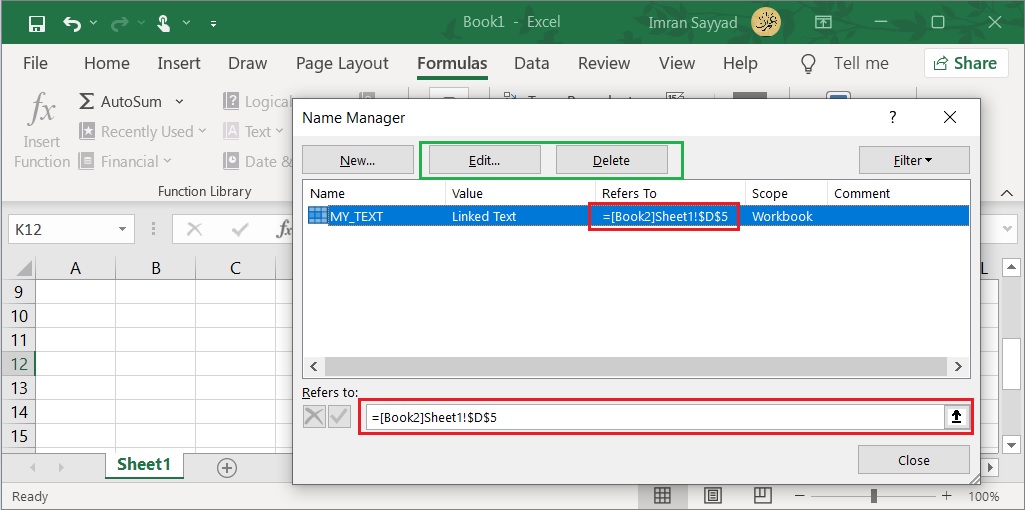Screen dimensions: 1025x510
Task: Open the Financial functions dropdown
Action: pyautogui.click(x=125, y=162)
